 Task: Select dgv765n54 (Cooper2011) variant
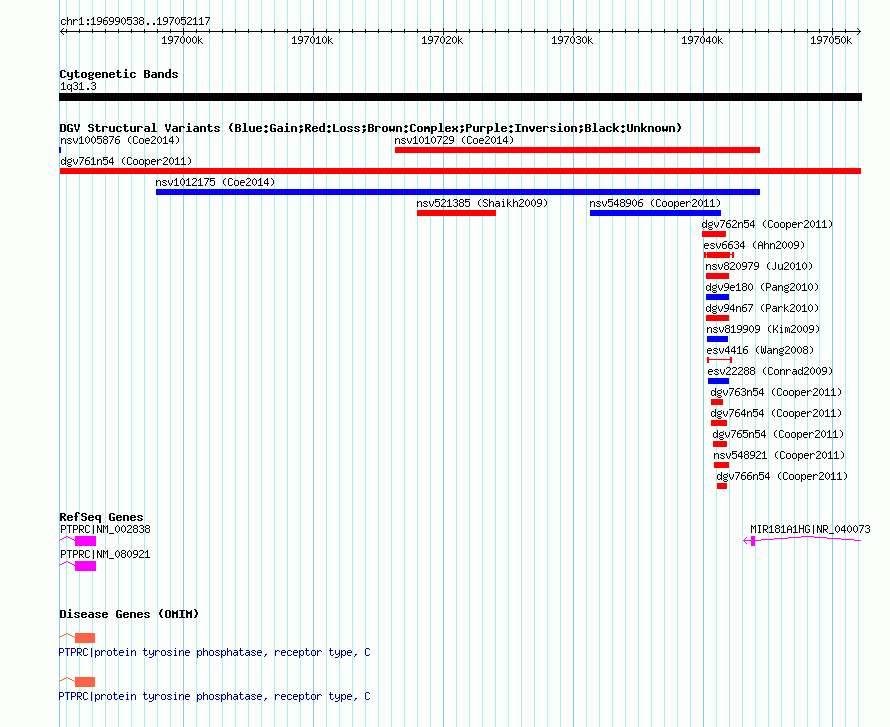coord(720,444)
